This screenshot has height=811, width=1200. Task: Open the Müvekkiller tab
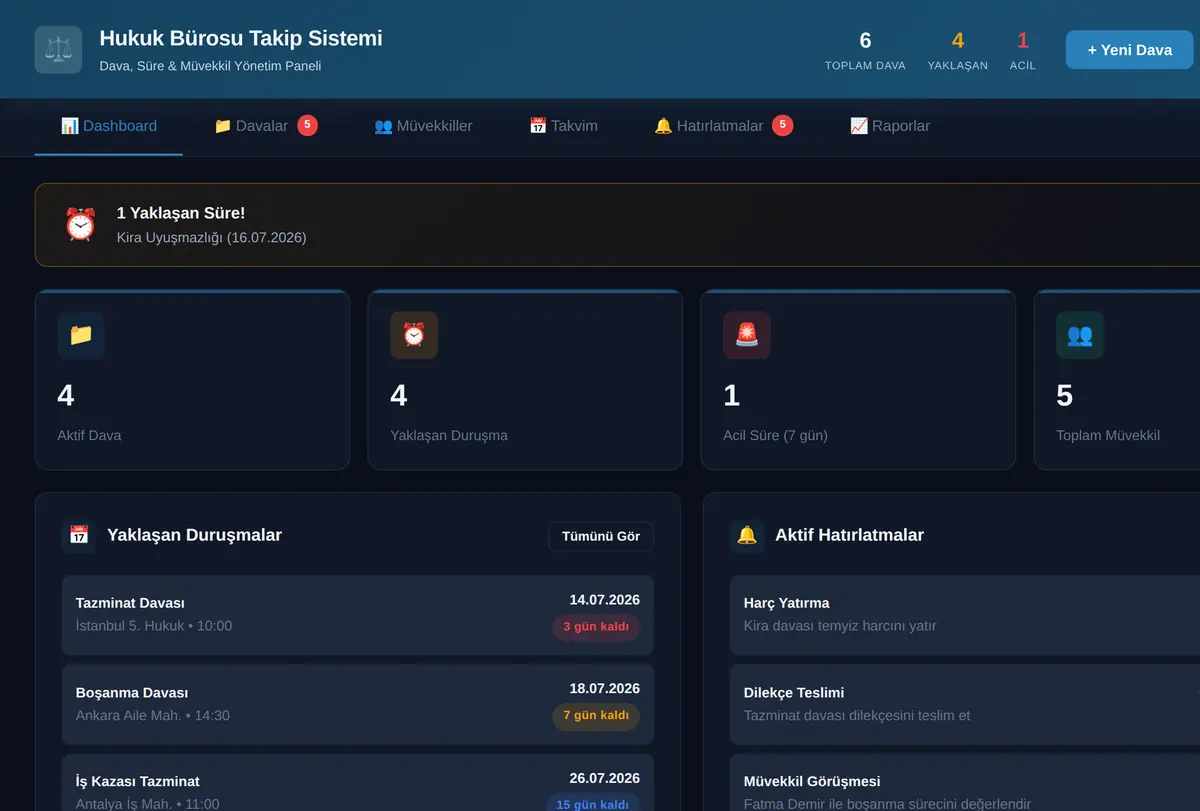(423, 126)
